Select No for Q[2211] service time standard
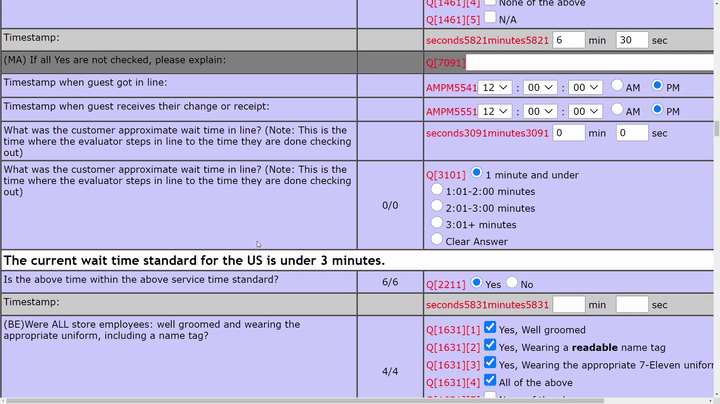The image size is (720, 404). 512,282
